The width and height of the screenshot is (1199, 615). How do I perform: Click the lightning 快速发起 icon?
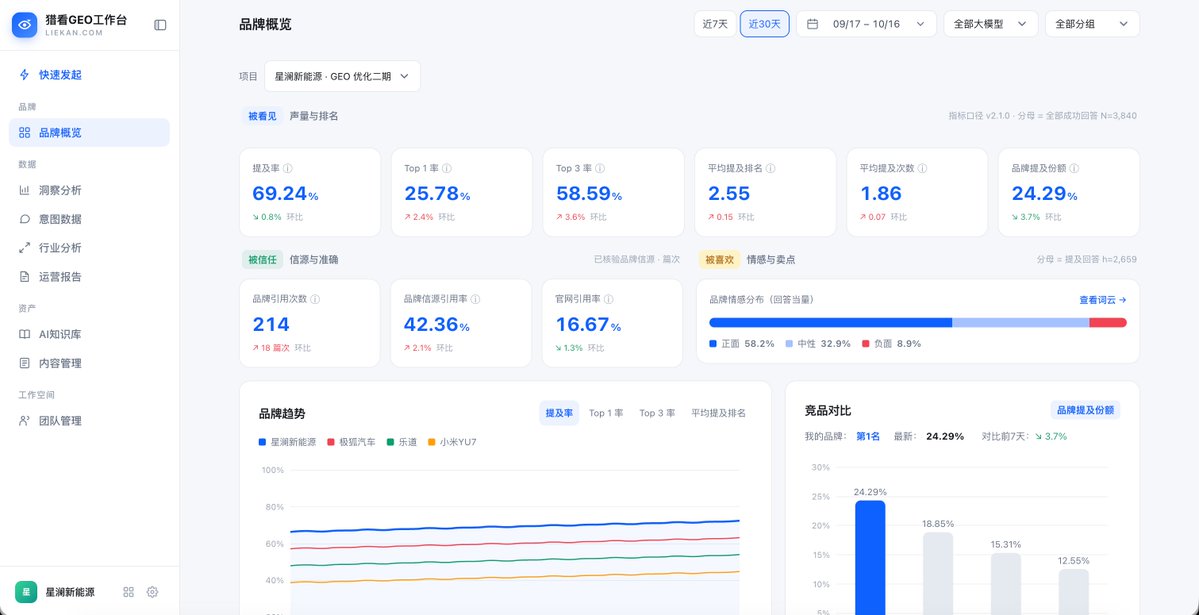click(x=24, y=75)
